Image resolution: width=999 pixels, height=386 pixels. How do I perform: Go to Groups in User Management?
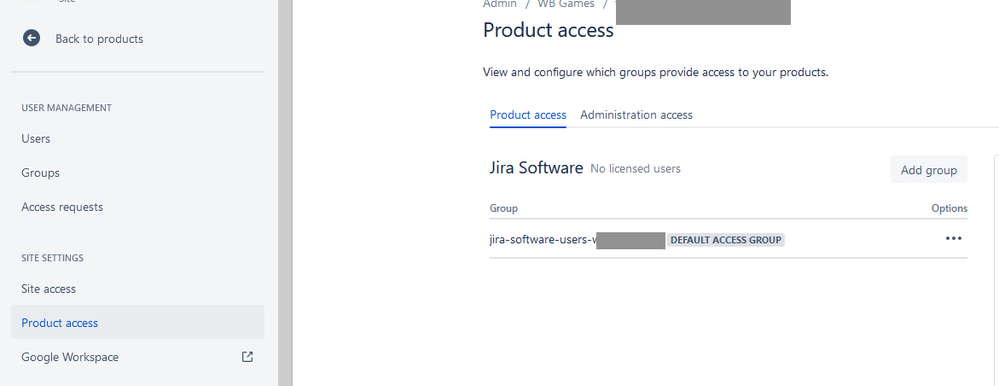pos(40,173)
